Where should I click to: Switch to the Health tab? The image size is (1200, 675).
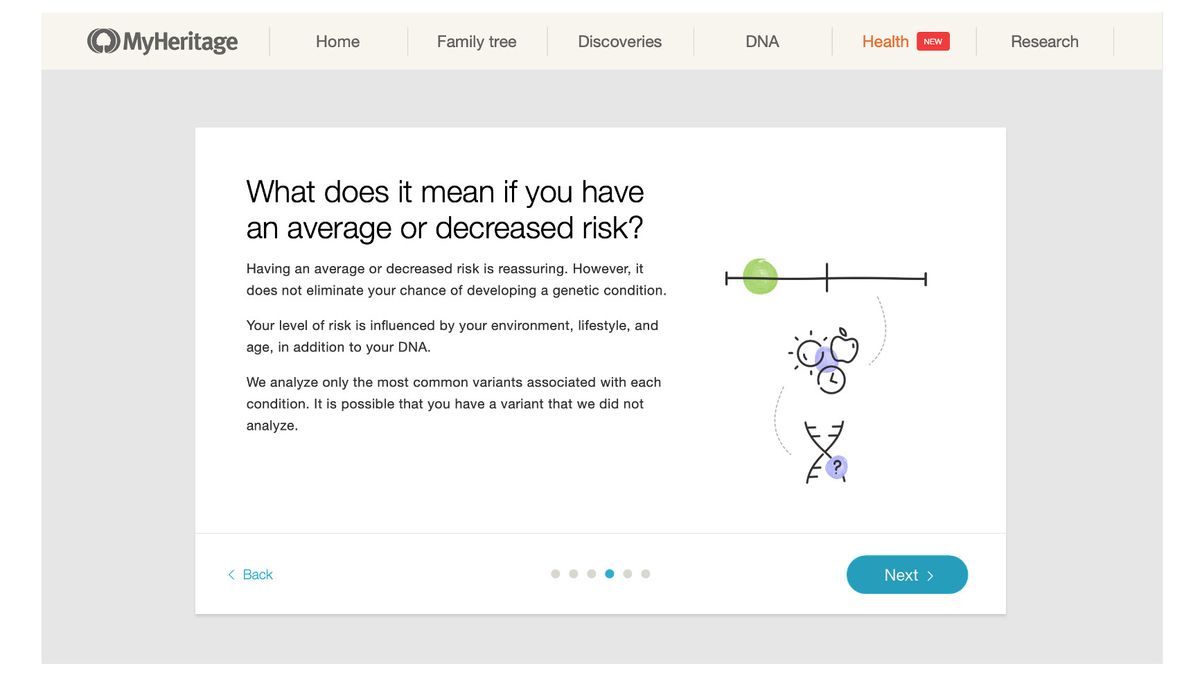pyautogui.click(x=885, y=41)
